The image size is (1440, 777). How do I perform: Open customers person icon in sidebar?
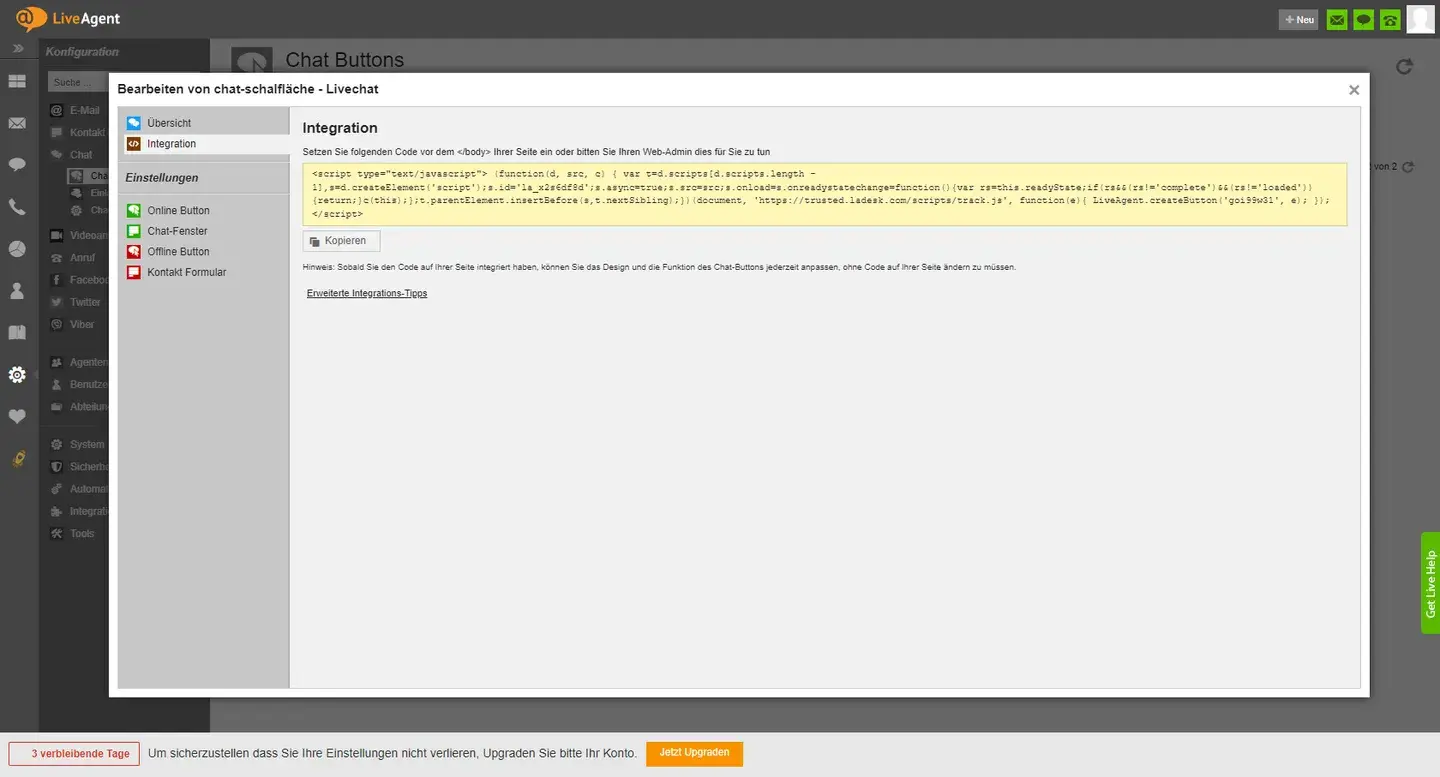click(17, 291)
